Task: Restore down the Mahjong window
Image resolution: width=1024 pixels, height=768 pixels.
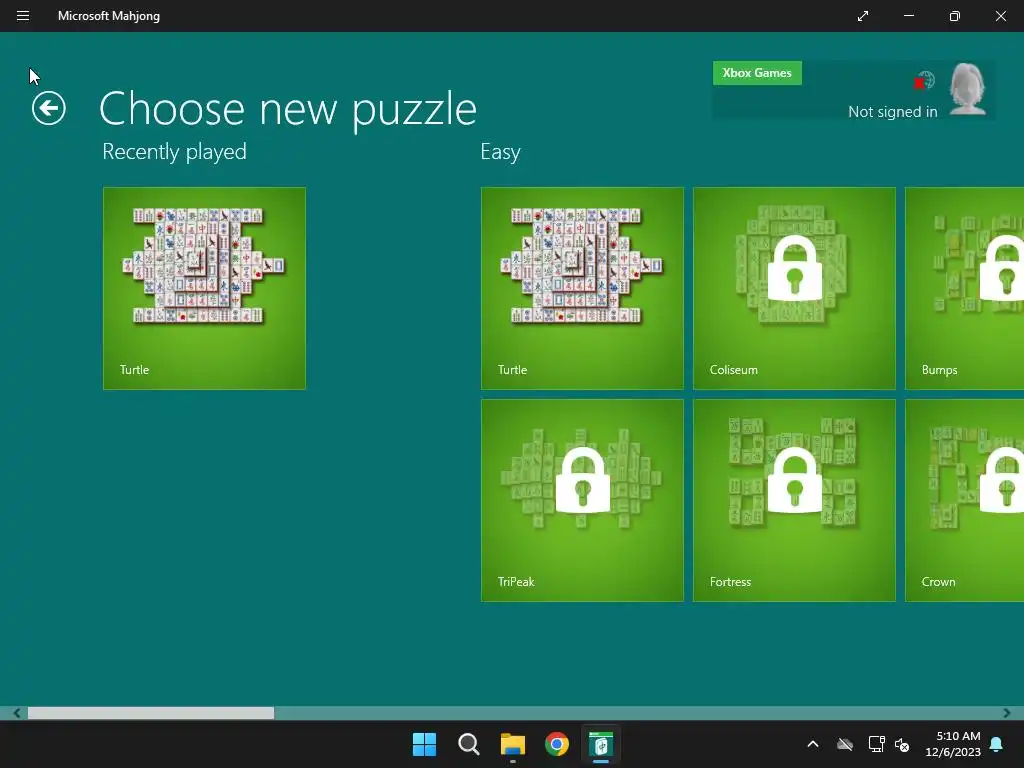Action: point(954,16)
